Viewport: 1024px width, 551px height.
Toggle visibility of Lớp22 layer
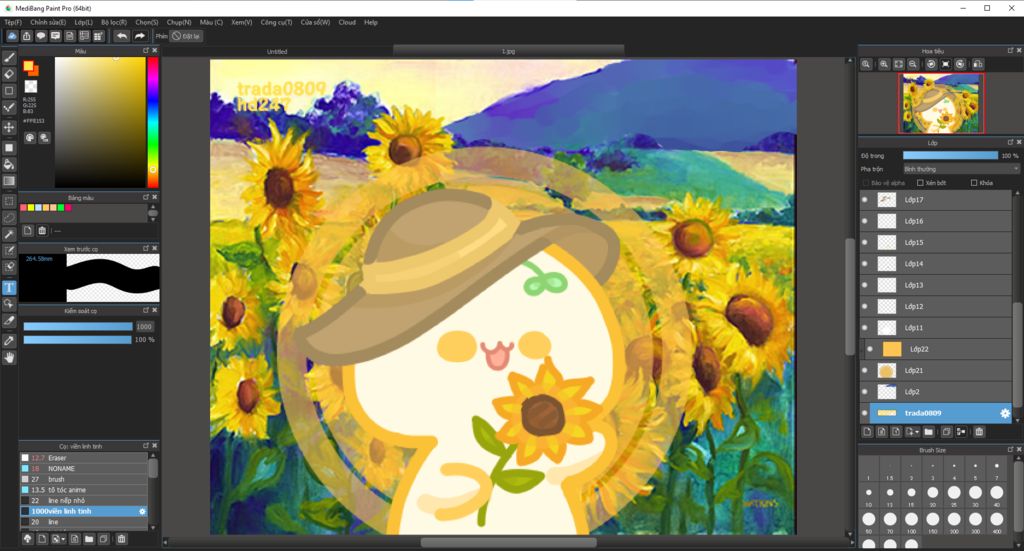[870, 349]
